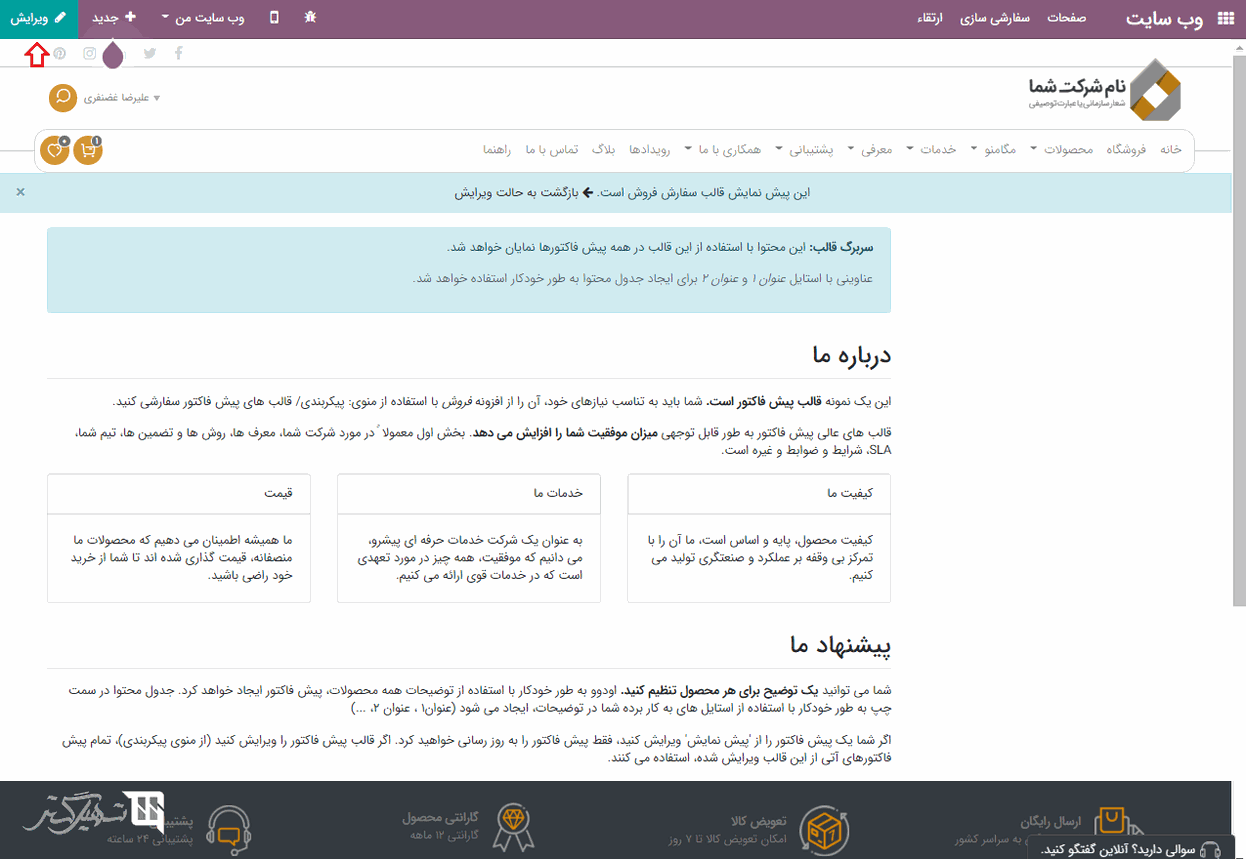Expand the وب سایت من dropdown
Viewport: 1246px width, 859px height.
[x=209, y=19]
